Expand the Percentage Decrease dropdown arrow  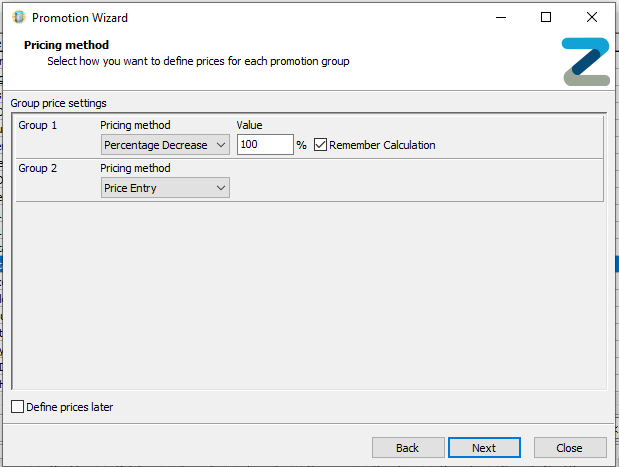point(221,145)
